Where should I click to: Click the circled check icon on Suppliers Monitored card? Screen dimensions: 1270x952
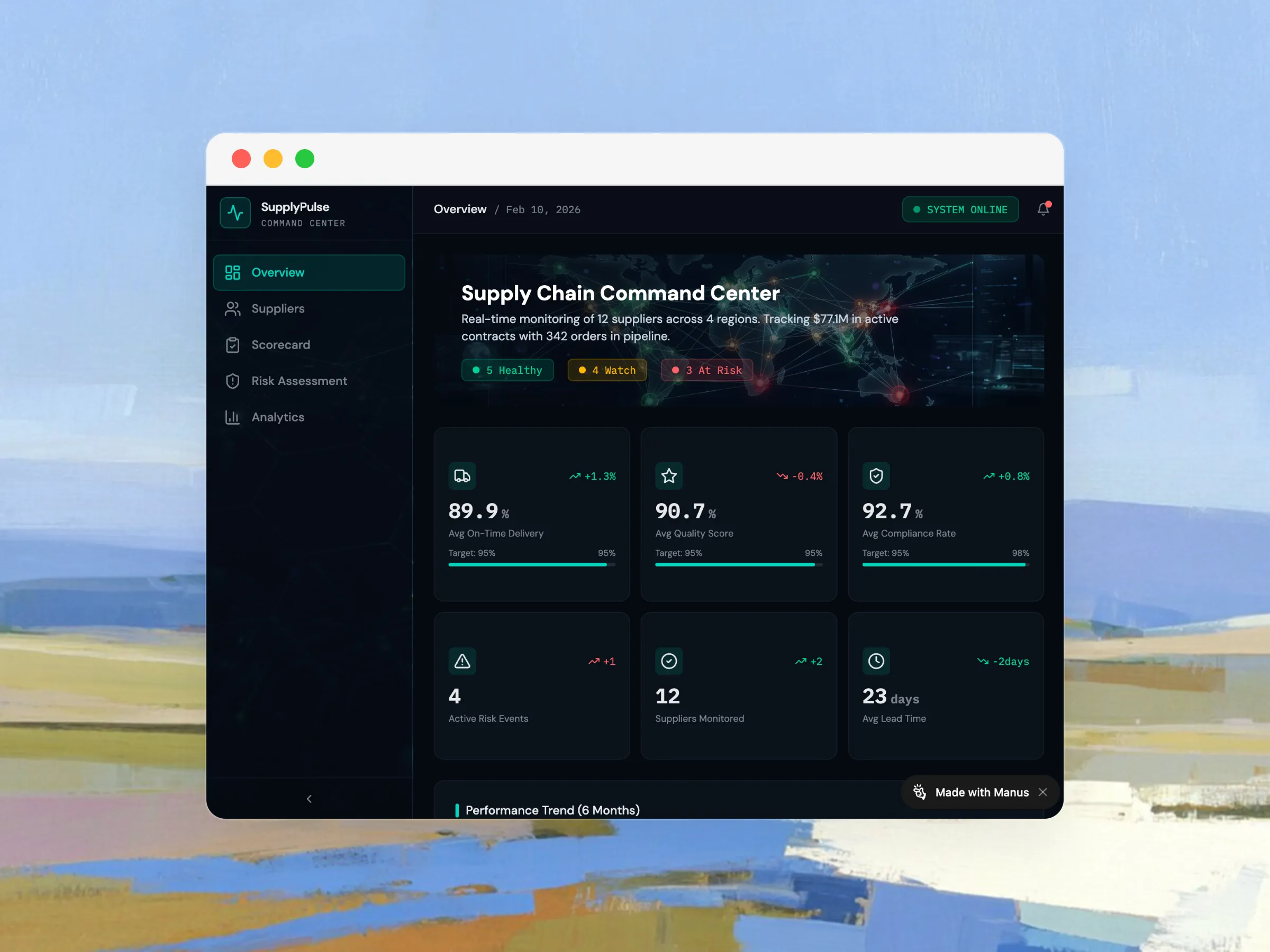pyautogui.click(x=669, y=661)
